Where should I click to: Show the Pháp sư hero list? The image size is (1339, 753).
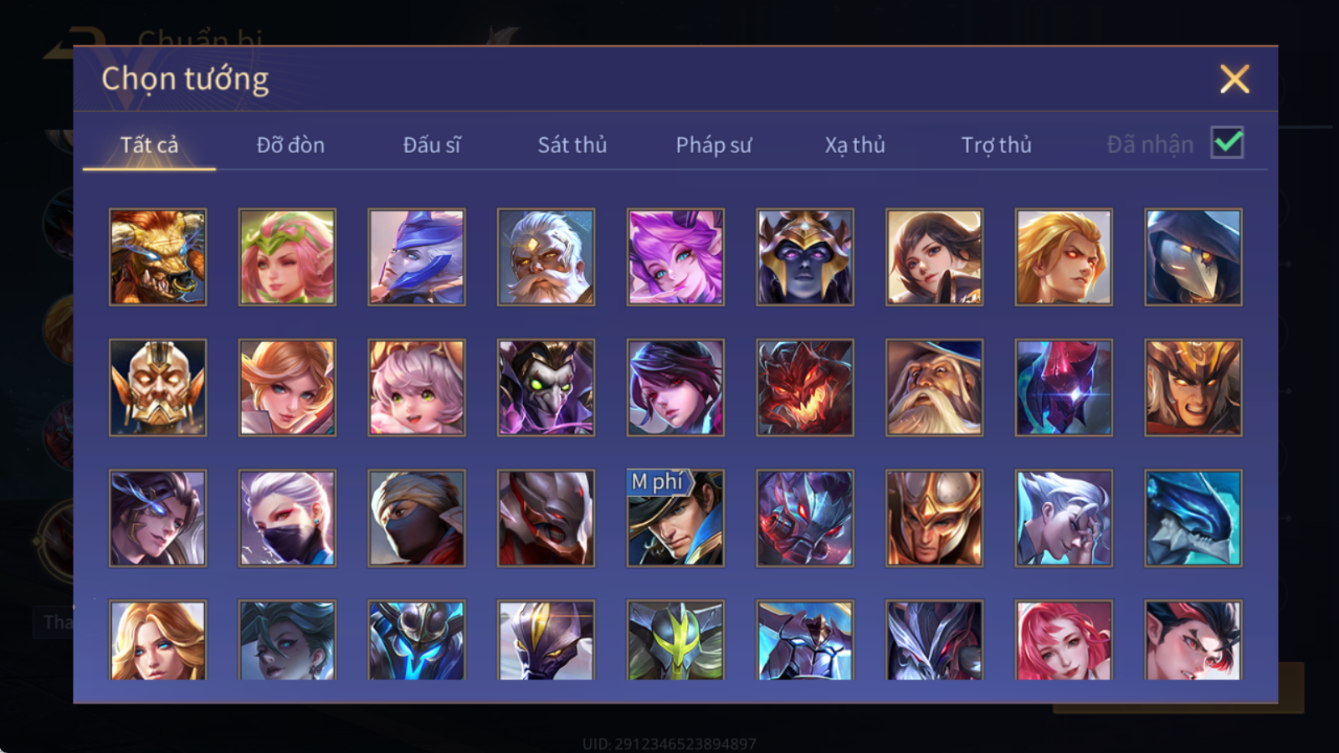(713, 145)
